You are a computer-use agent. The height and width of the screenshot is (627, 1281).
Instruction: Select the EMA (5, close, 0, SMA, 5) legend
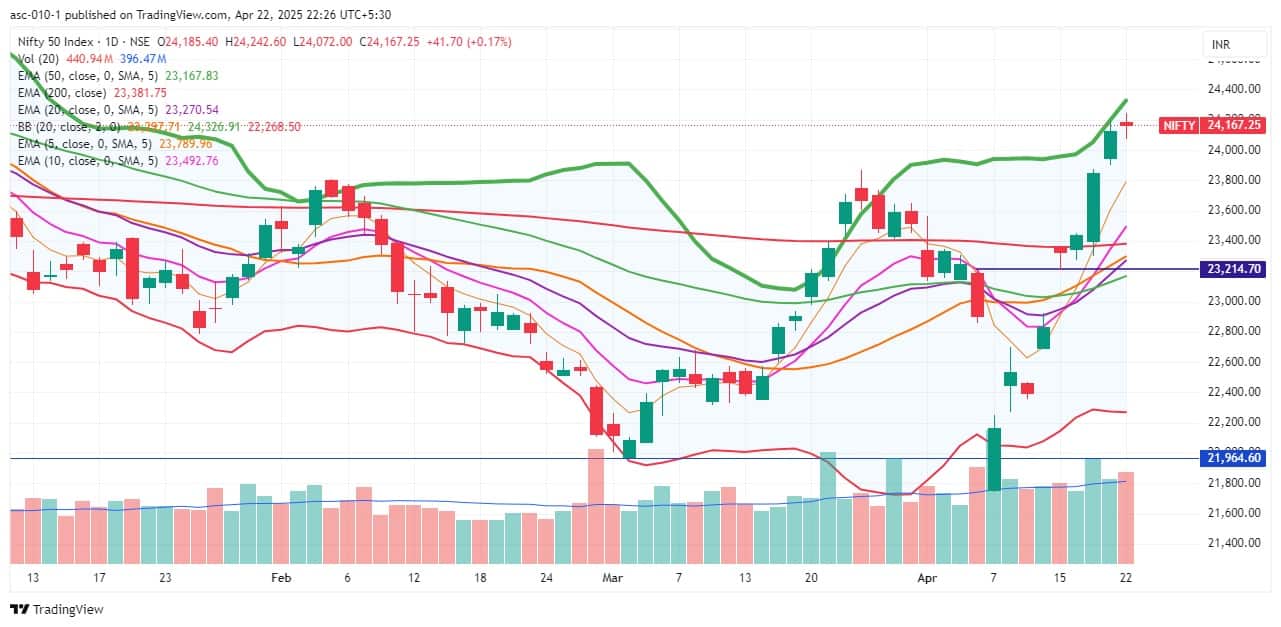[x=82, y=144]
